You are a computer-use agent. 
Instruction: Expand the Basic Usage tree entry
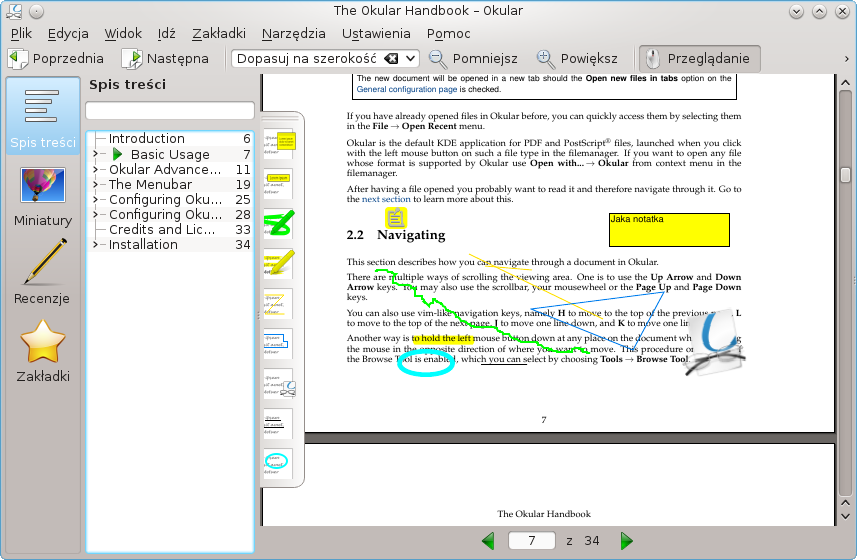pos(95,155)
